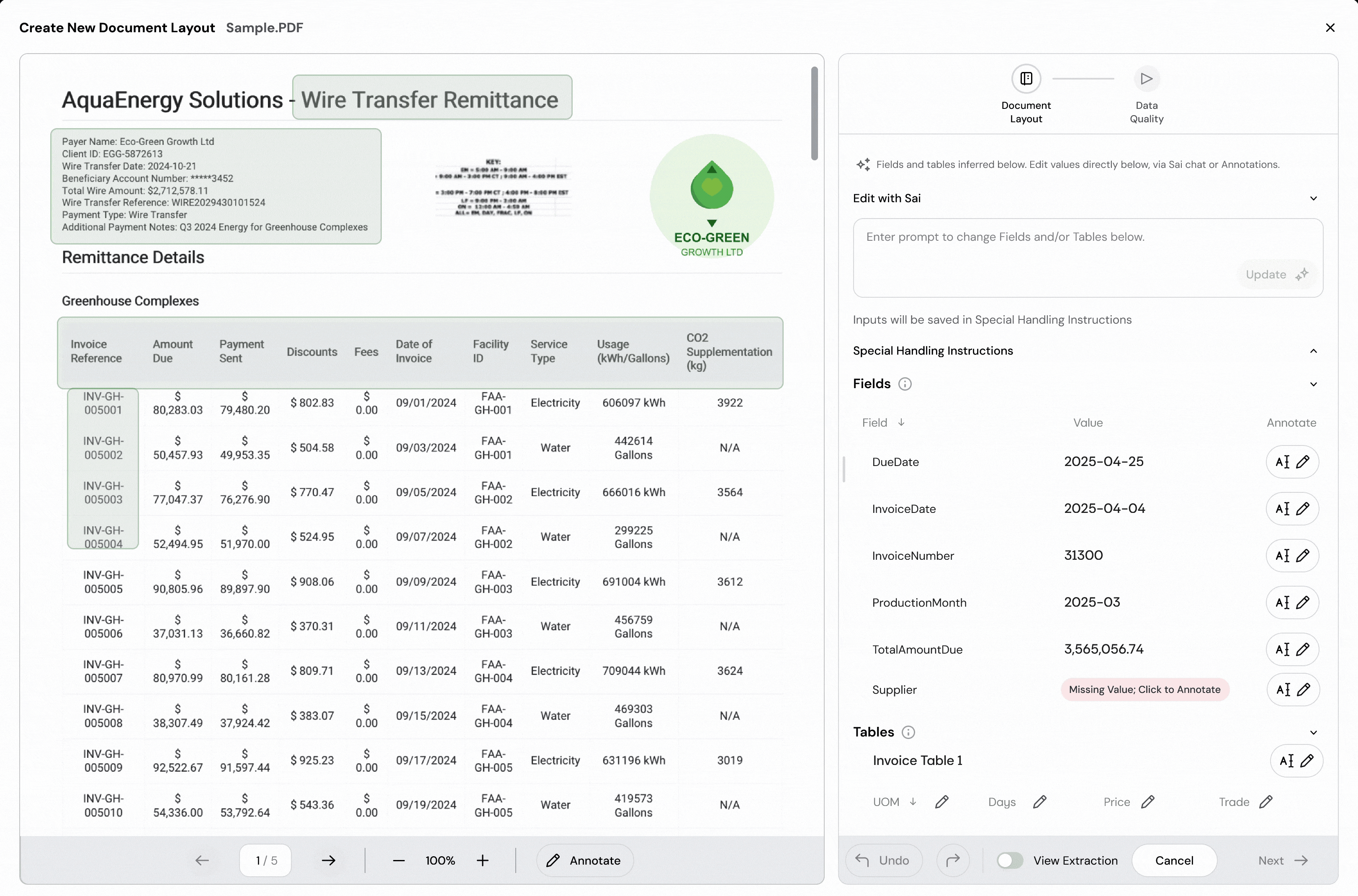
Task: Collapse the Tables section using its chevron
Action: tap(1313, 733)
